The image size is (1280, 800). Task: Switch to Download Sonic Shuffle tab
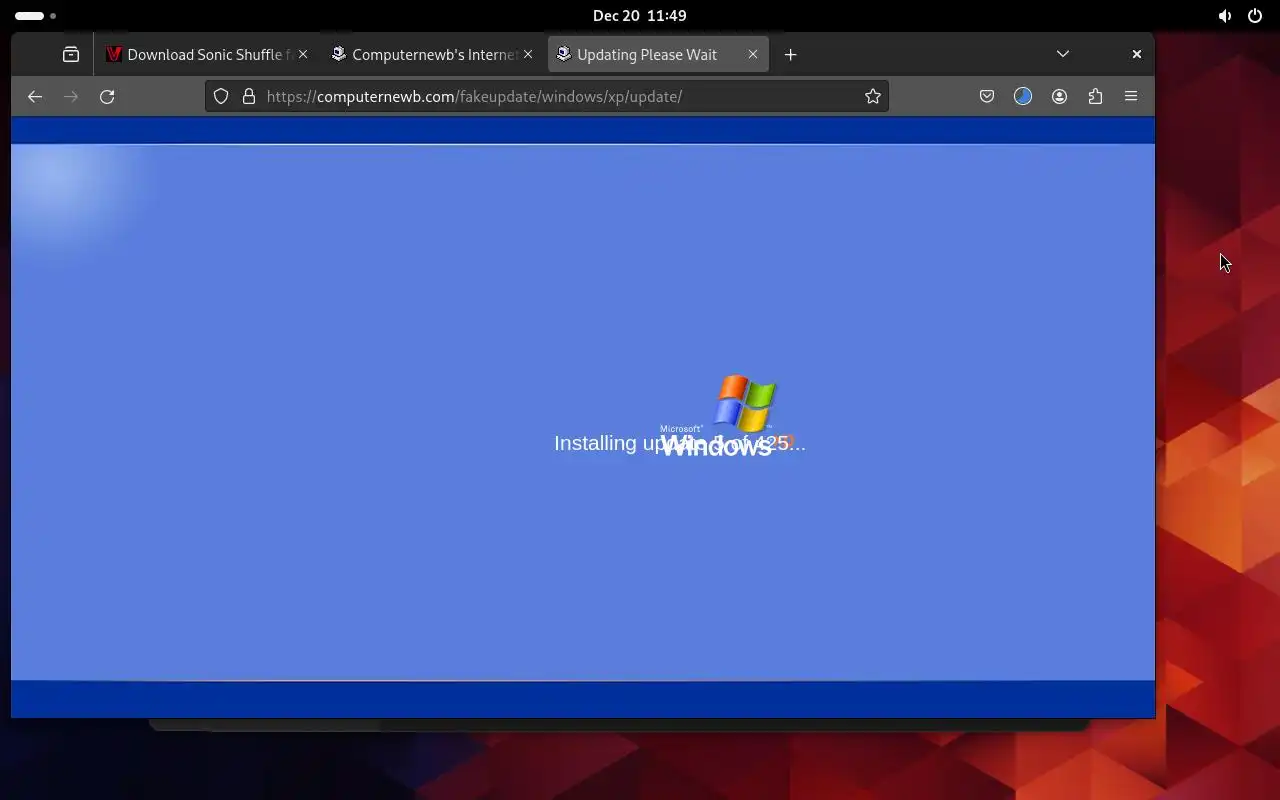coord(207,55)
